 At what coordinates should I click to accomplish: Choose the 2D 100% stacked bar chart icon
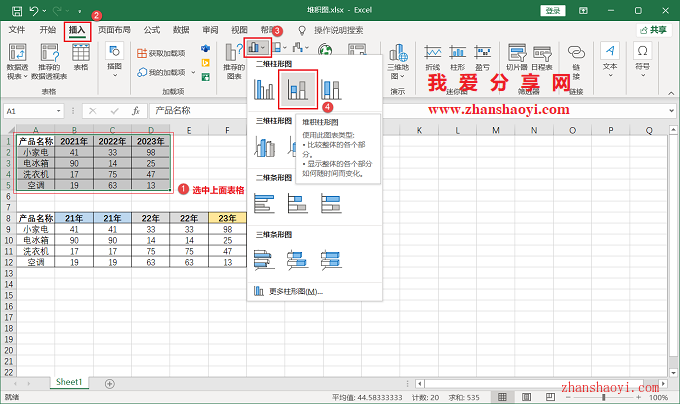(331, 204)
